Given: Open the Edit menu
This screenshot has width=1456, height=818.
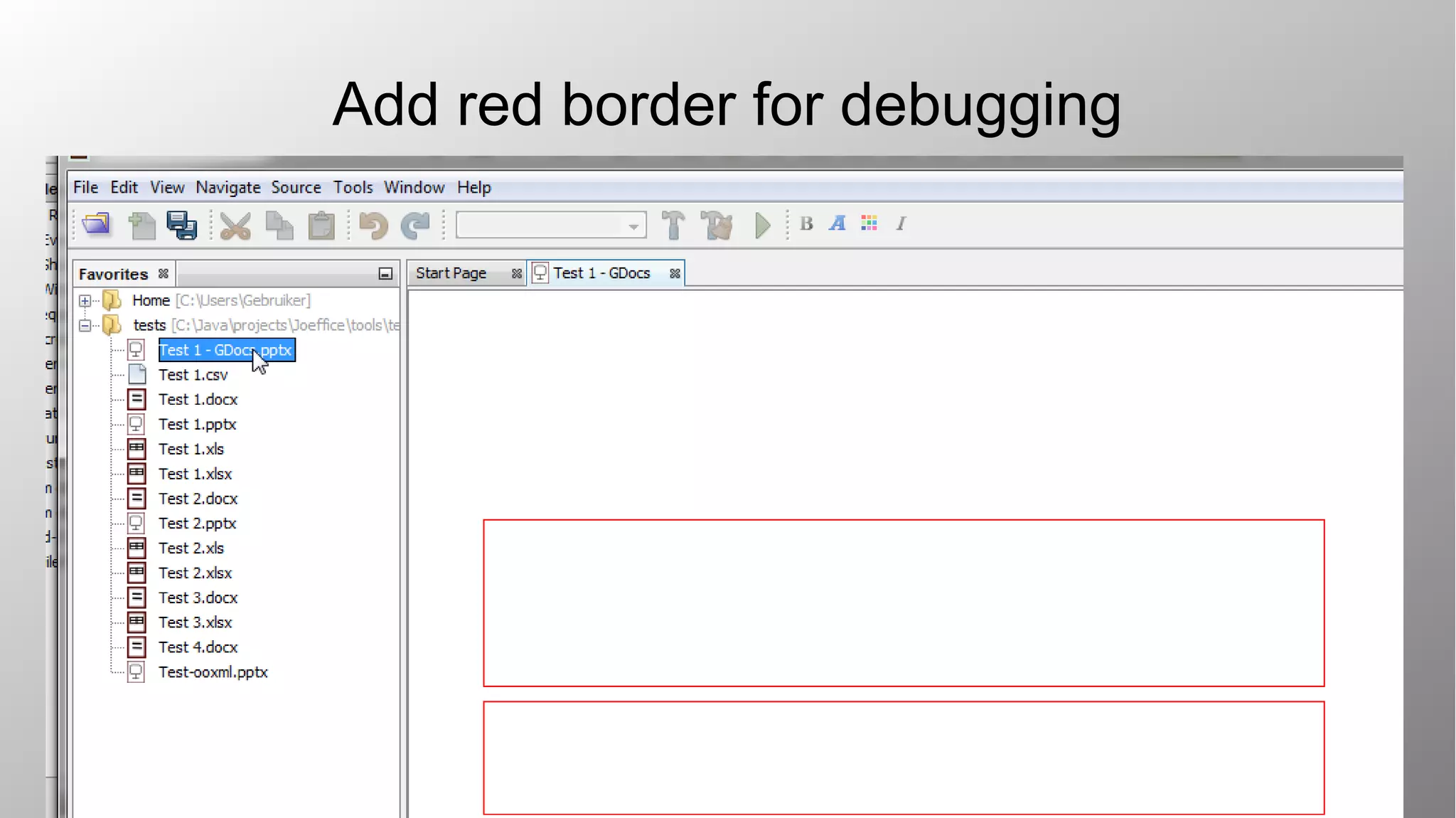Looking at the screenshot, I should (x=124, y=187).
